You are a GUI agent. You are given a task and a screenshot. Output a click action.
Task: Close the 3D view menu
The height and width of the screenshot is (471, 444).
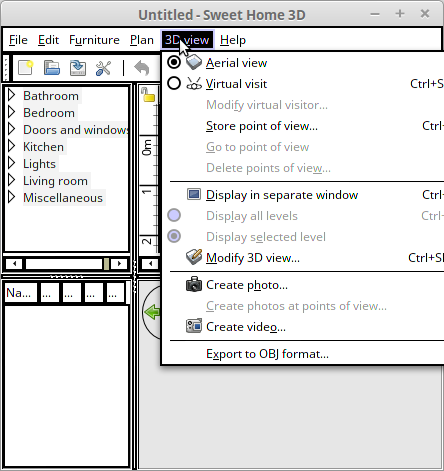[x=187, y=40]
